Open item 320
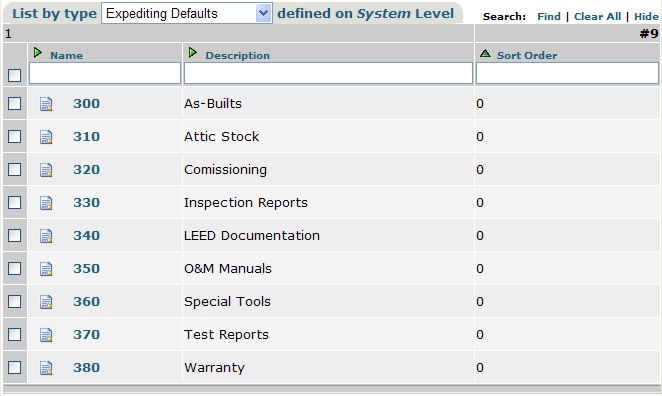This screenshot has height=396, width=662. [x=87, y=170]
